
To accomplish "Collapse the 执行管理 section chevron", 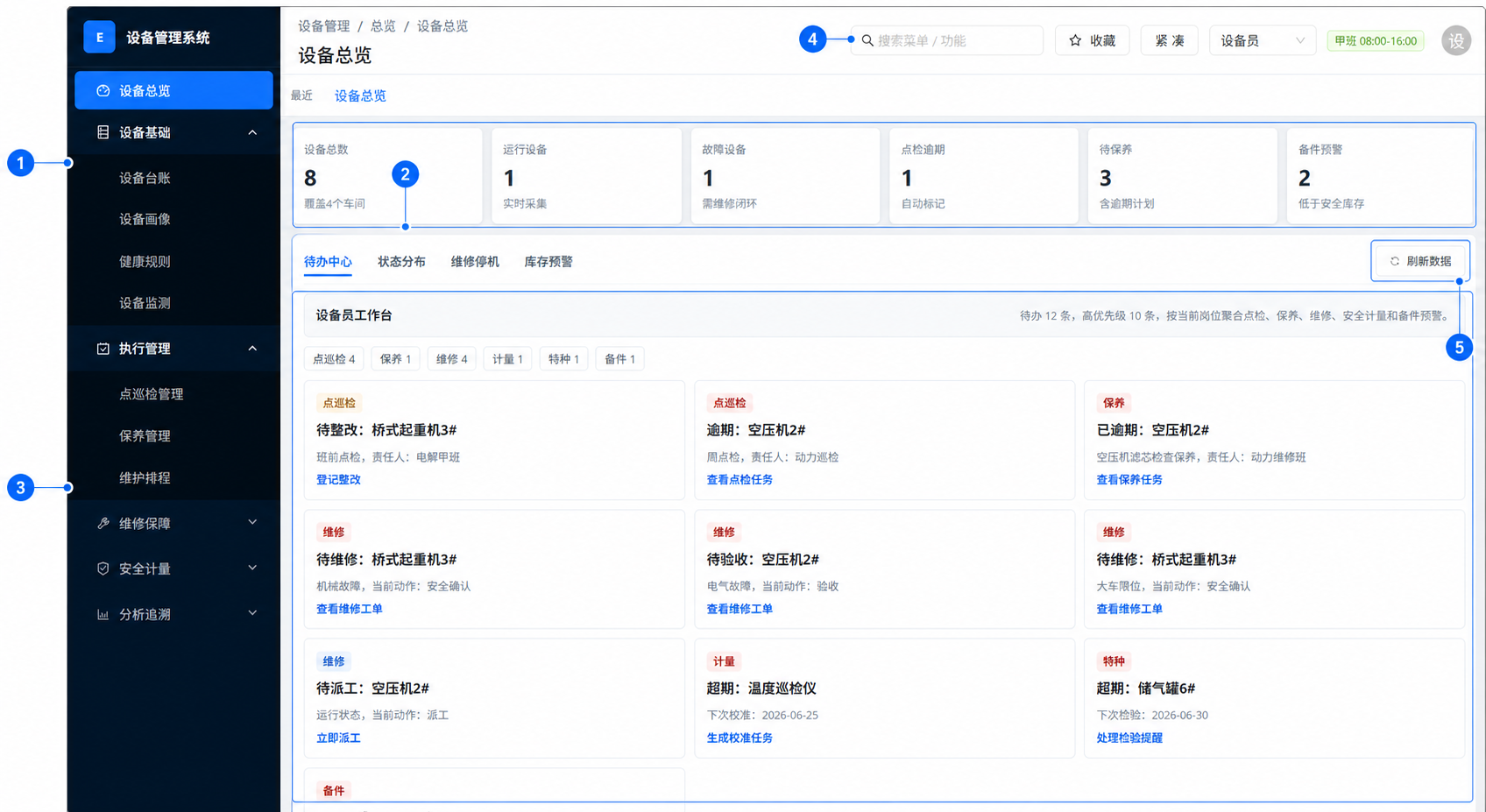I will click(252, 349).
